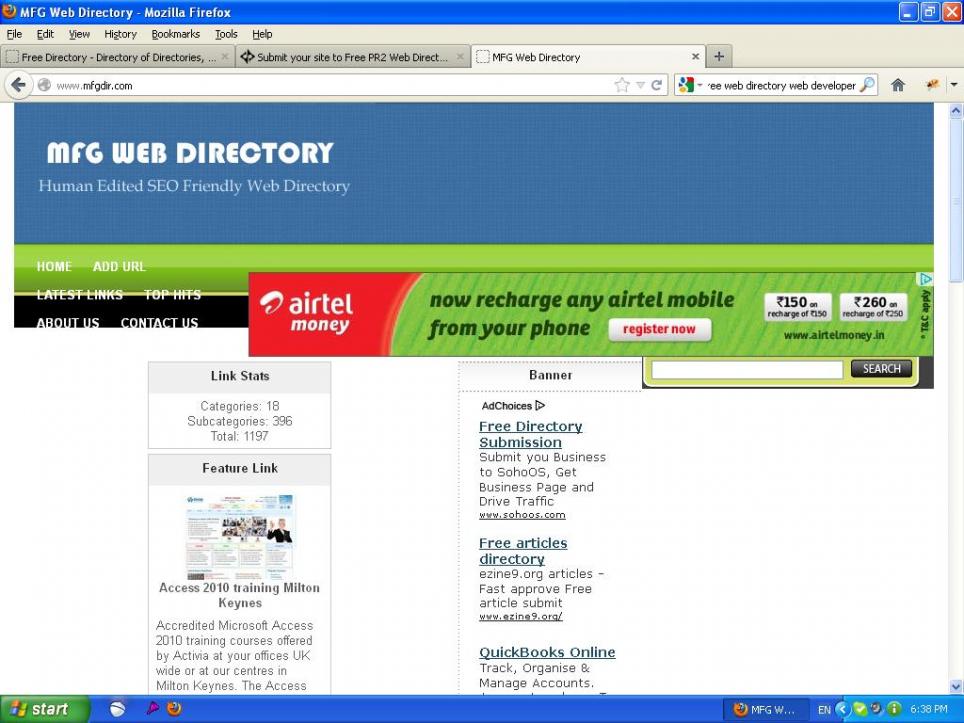Open QuickBooks Online ad link
This screenshot has width=964, height=723.
click(547, 652)
